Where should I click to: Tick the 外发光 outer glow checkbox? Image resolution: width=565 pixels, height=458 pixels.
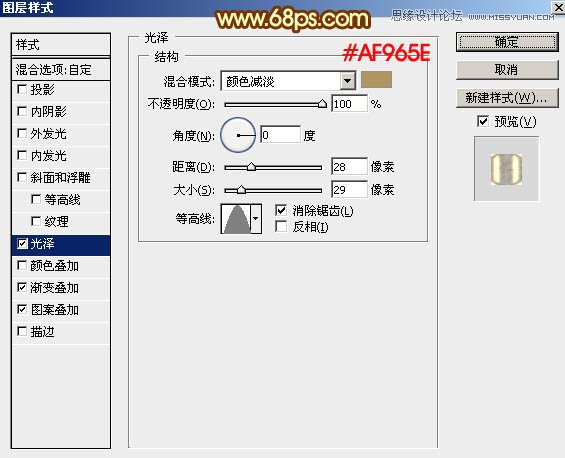tap(22, 133)
